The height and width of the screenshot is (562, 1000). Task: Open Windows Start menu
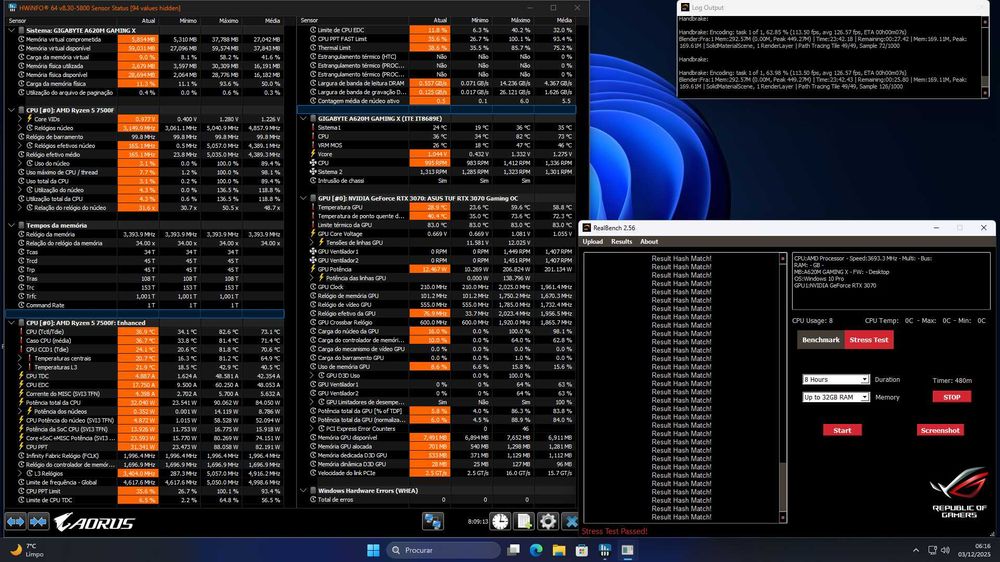pyautogui.click(x=374, y=550)
